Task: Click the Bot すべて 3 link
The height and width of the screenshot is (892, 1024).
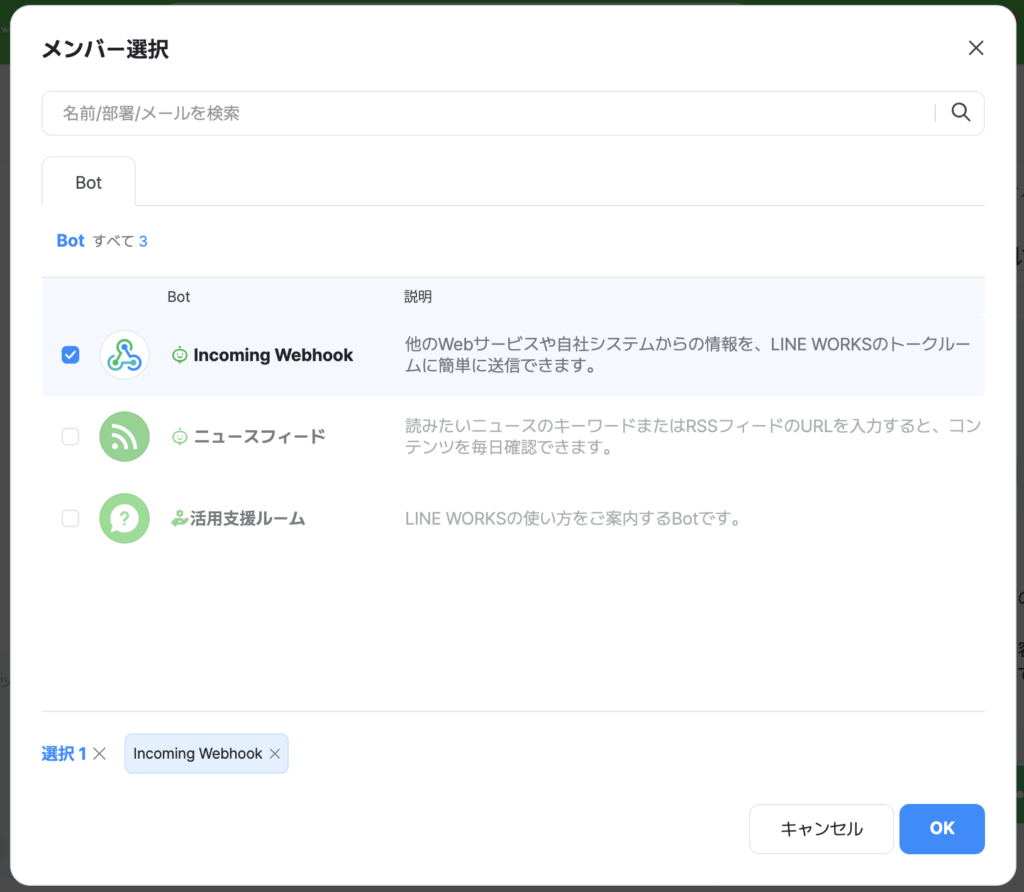Action: [x=102, y=241]
